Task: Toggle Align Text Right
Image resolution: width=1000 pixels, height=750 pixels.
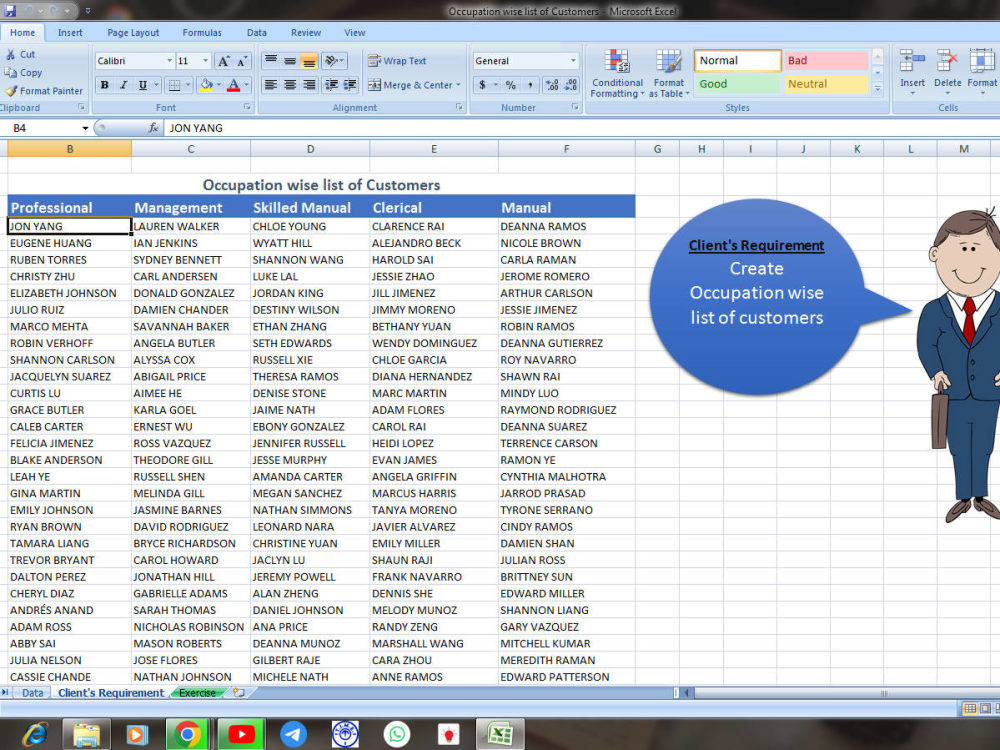Action: point(309,85)
